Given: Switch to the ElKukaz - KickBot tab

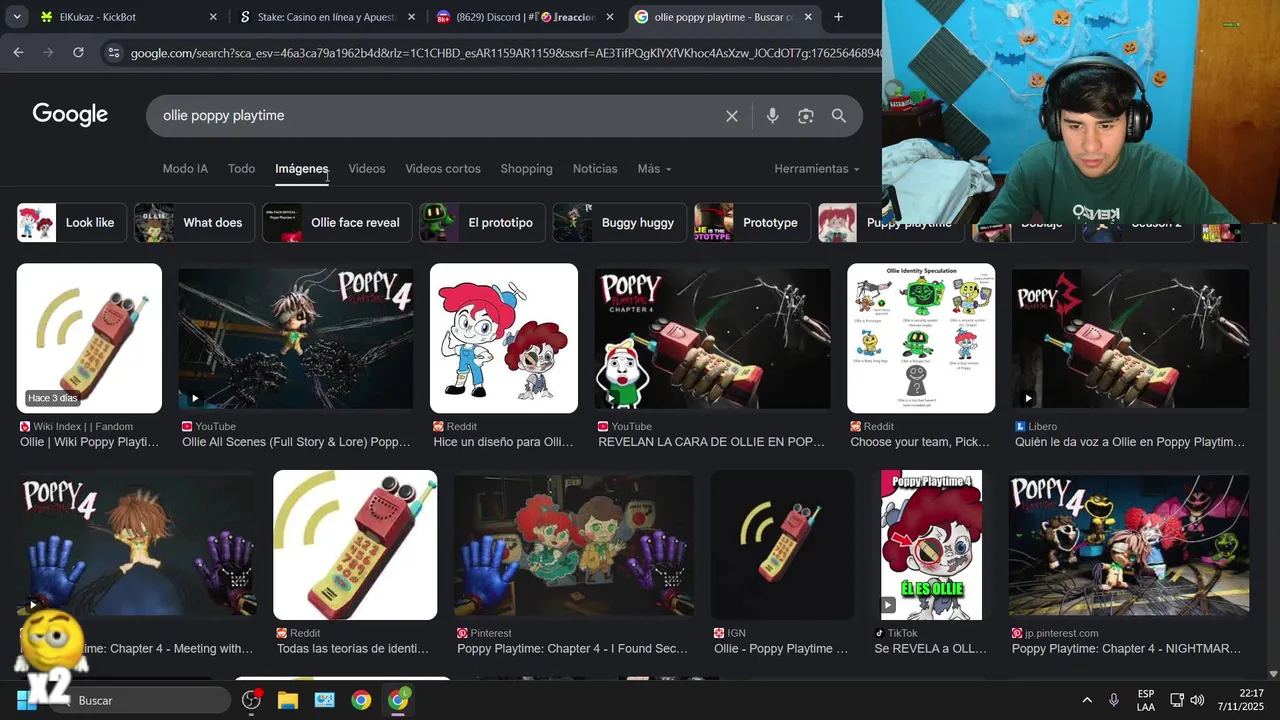Looking at the screenshot, I should tap(128, 17).
